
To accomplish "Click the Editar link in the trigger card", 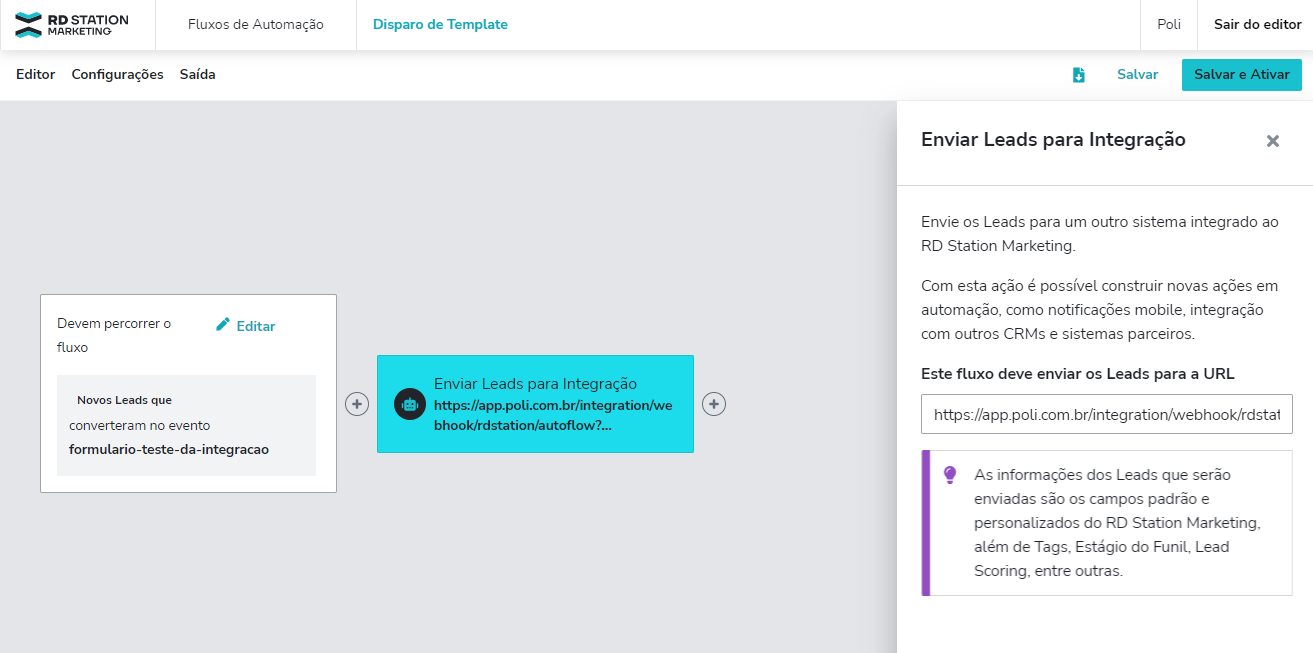I will [x=255, y=326].
